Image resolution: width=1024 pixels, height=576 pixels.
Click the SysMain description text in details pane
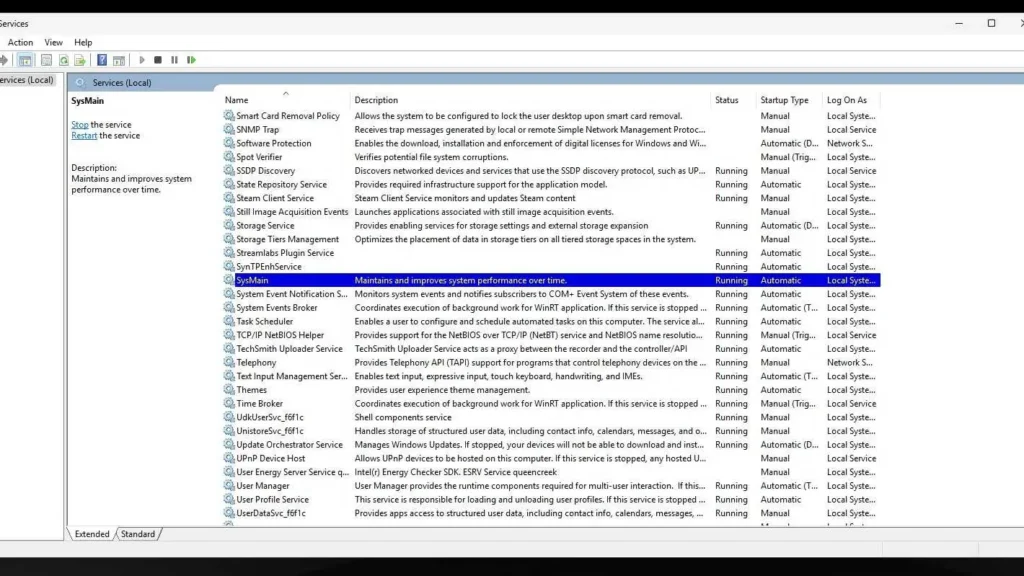[131, 184]
